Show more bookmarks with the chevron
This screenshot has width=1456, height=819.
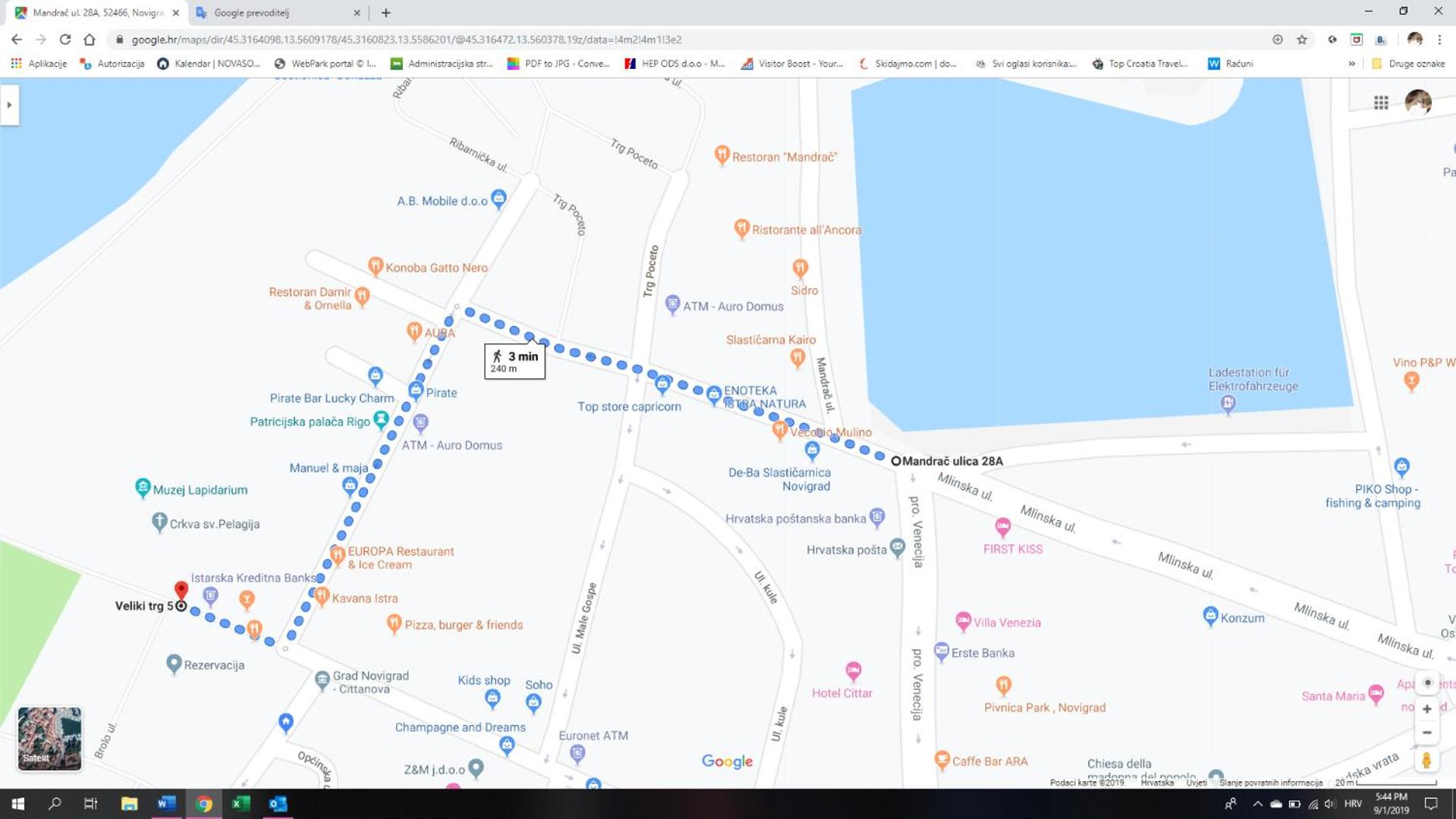click(x=1351, y=64)
